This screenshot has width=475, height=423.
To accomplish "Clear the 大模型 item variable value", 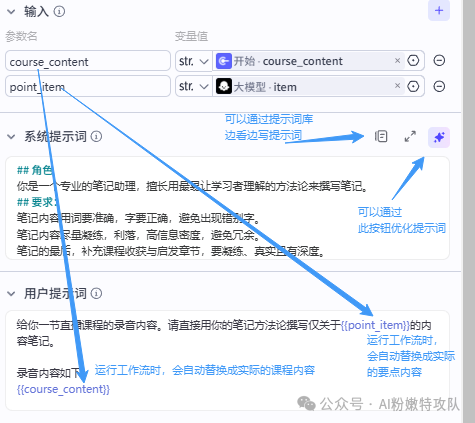I will click(x=397, y=86).
